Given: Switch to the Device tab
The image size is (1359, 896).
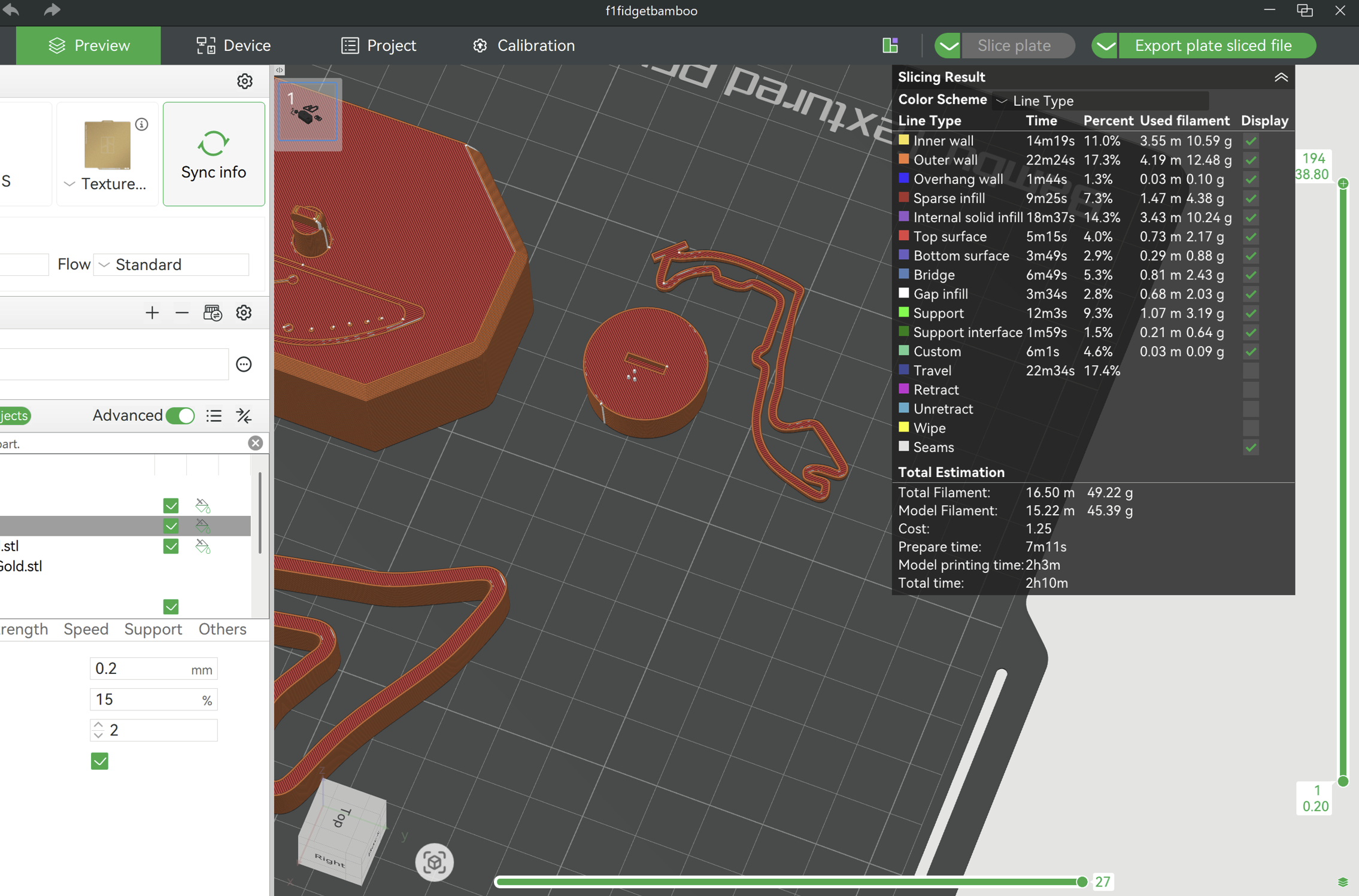Looking at the screenshot, I should (233, 45).
